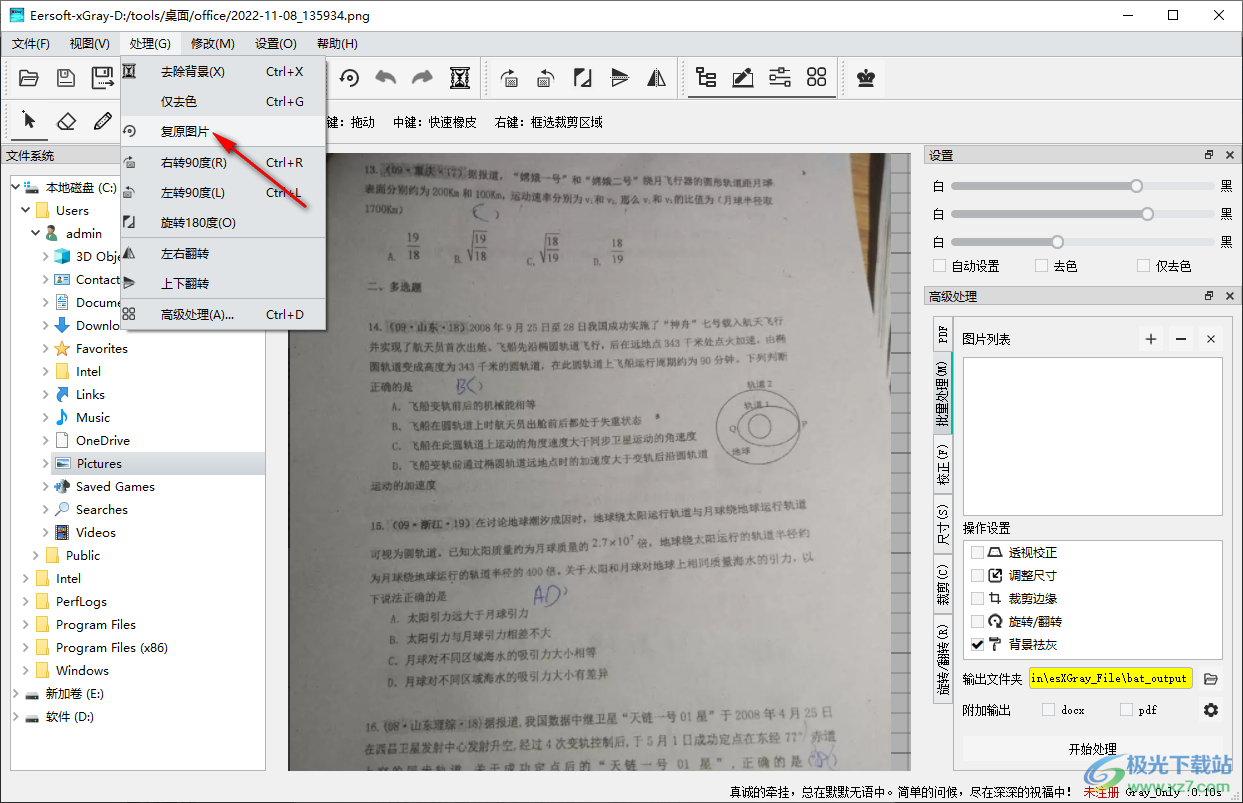Tick the docx additional output checkbox
The height and width of the screenshot is (803, 1243).
tap(1048, 710)
